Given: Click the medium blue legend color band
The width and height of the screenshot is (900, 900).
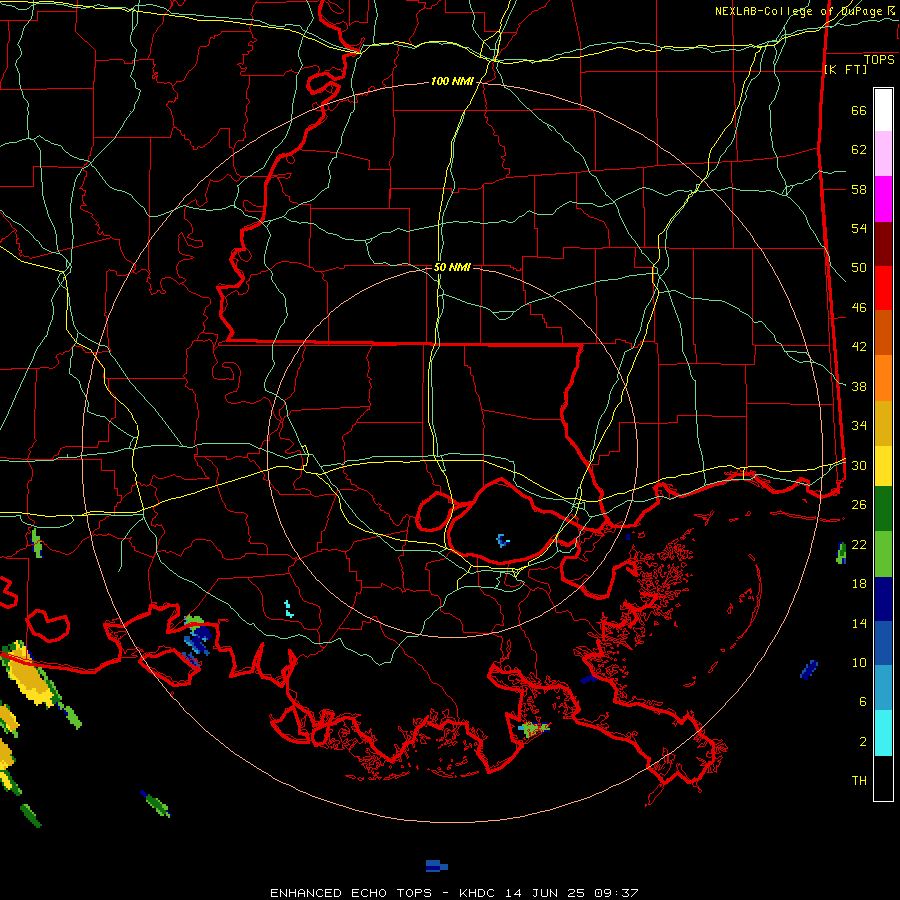Looking at the screenshot, I should click(883, 643).
